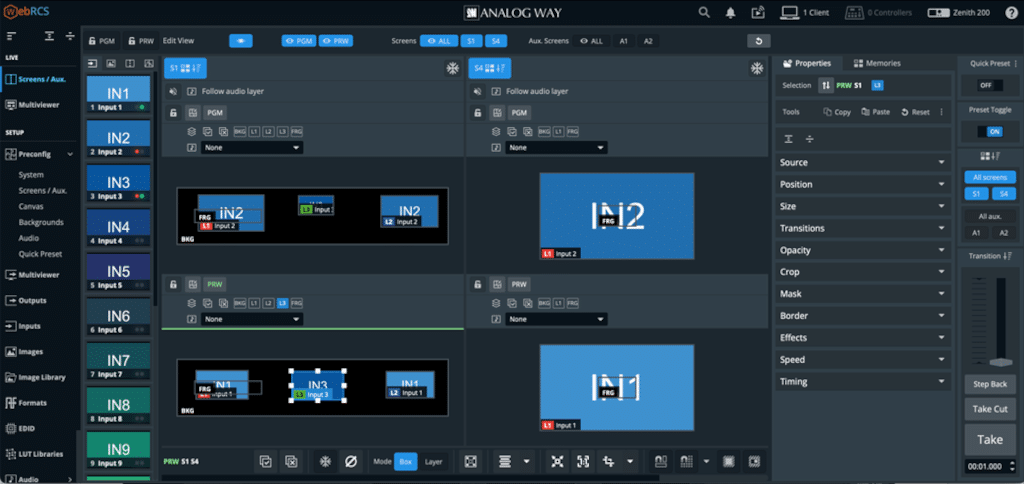Open the notifications bell
1024x484 pixels.
pos(731,13)
